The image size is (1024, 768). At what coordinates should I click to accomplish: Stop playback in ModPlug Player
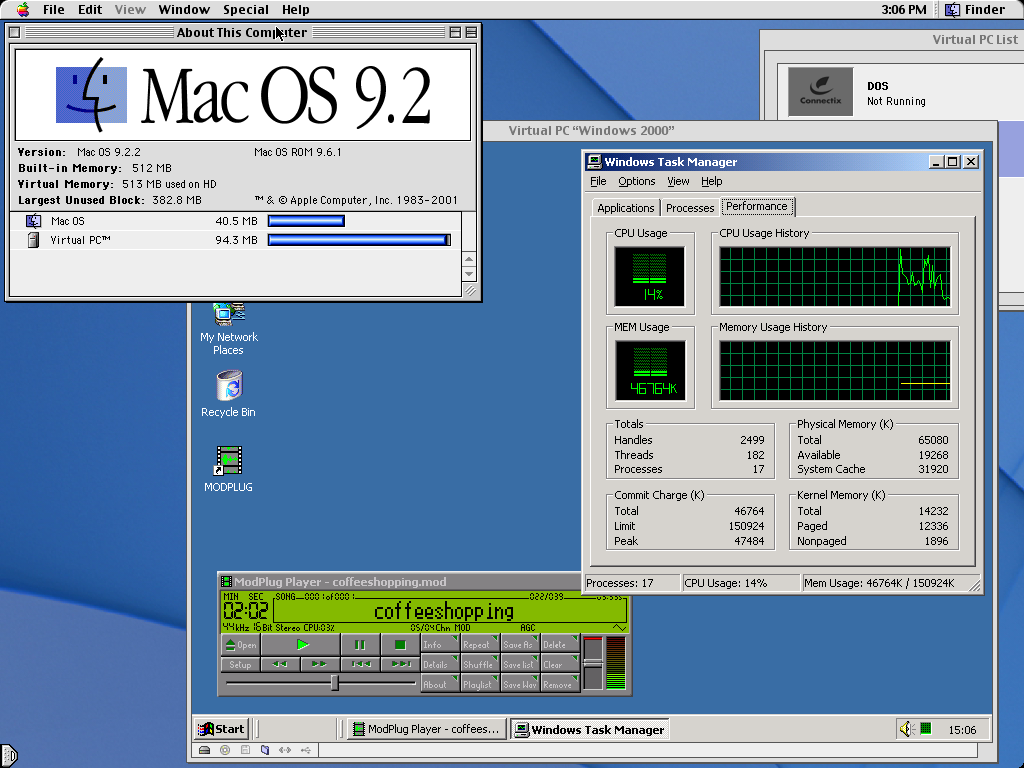click(400, 645)
